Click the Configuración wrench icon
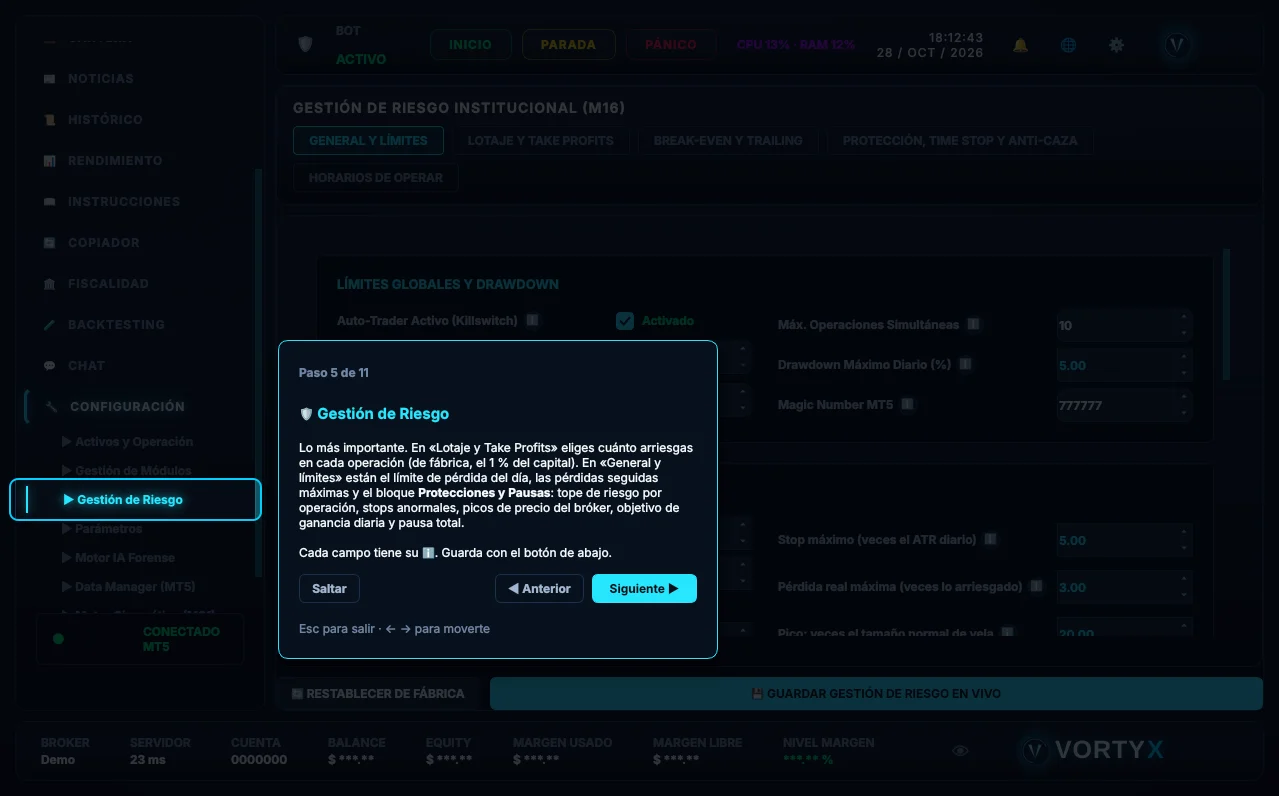Viewport: 1279px width, 796px height. click(x=51, y=407)
